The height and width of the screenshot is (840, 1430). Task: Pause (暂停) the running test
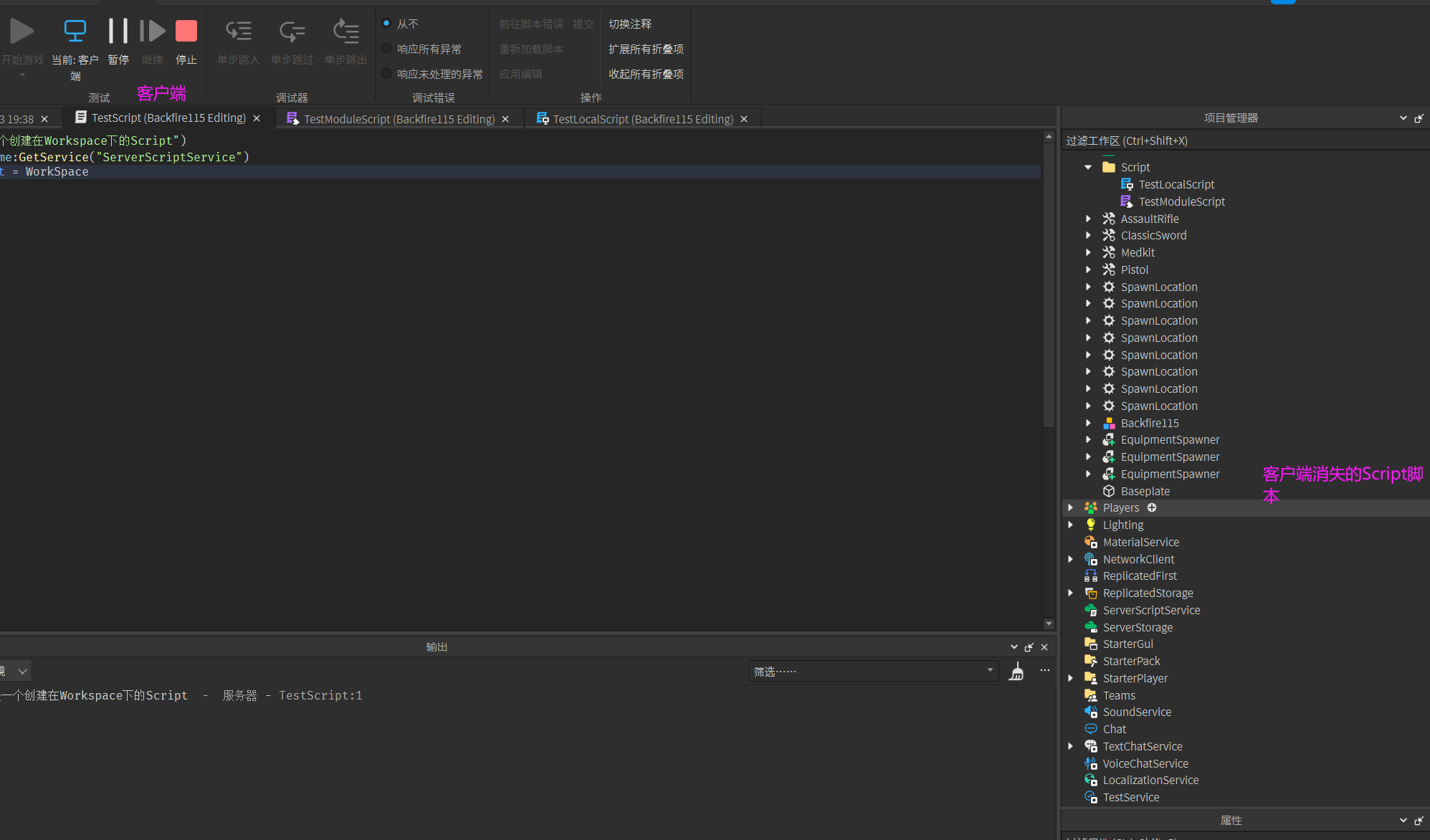tap(118, 31)
